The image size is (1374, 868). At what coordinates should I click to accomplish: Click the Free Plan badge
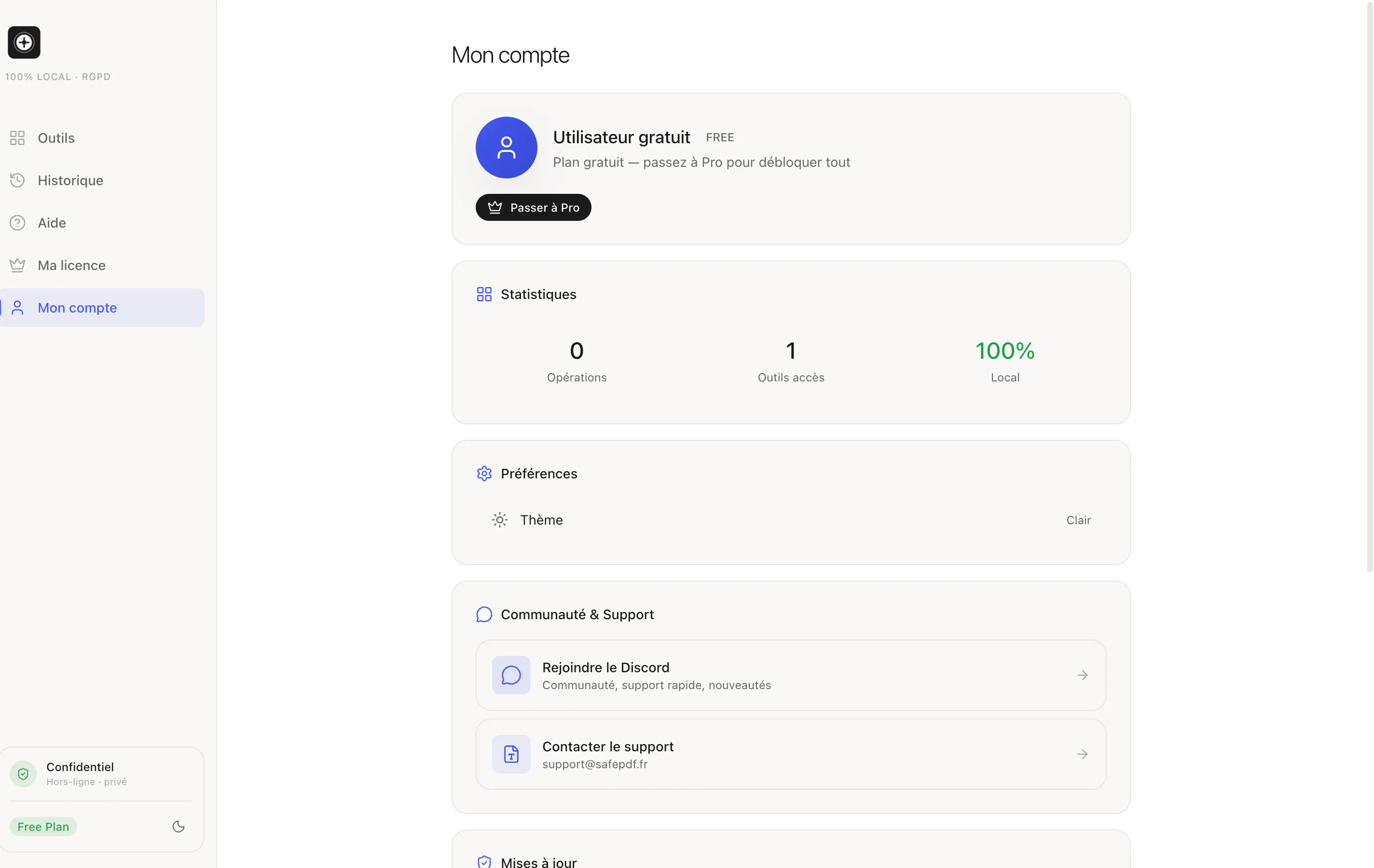(43, 827)
